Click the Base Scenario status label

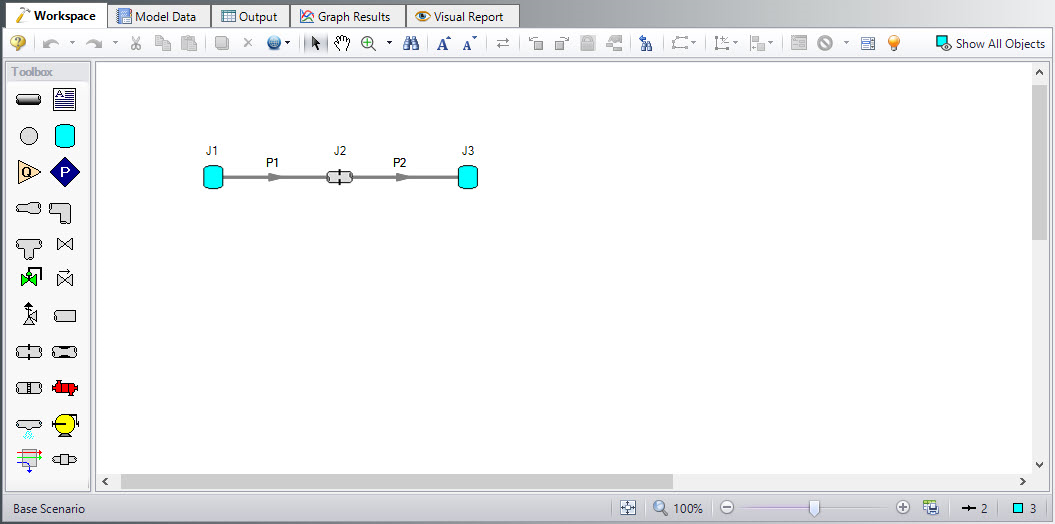49,508
